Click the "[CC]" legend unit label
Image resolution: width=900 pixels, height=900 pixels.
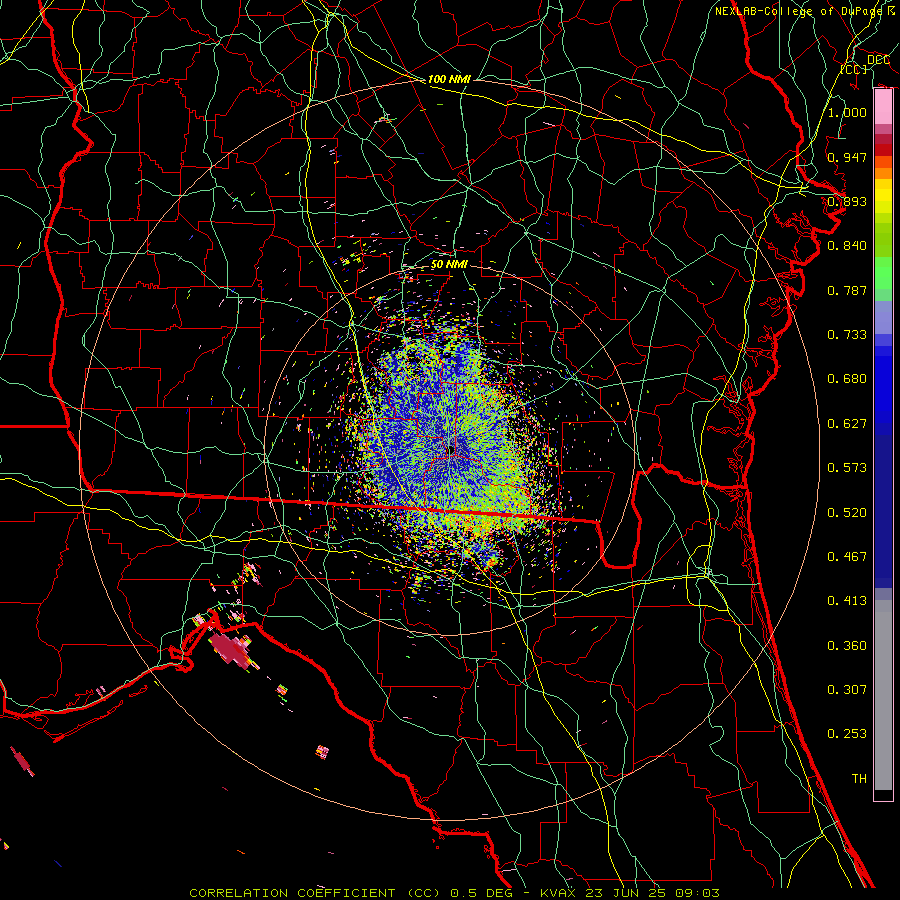click(854, 69)
